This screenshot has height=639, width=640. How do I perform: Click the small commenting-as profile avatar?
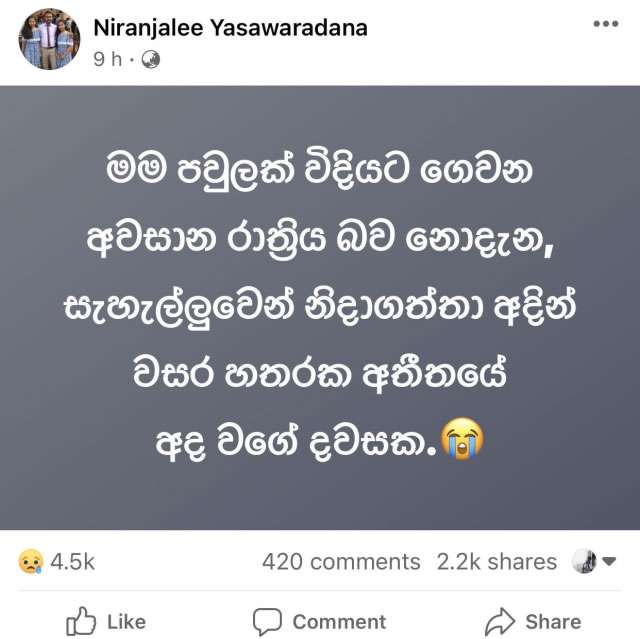tap(584, 561)
